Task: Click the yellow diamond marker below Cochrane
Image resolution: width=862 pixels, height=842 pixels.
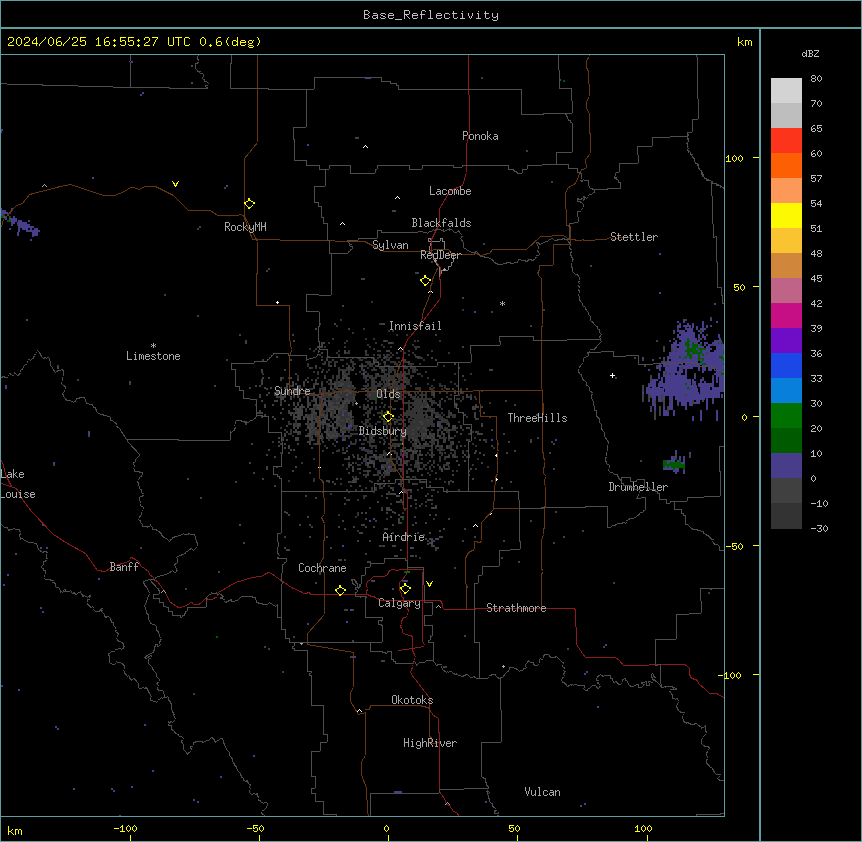Action: click(x=340, y=591)
